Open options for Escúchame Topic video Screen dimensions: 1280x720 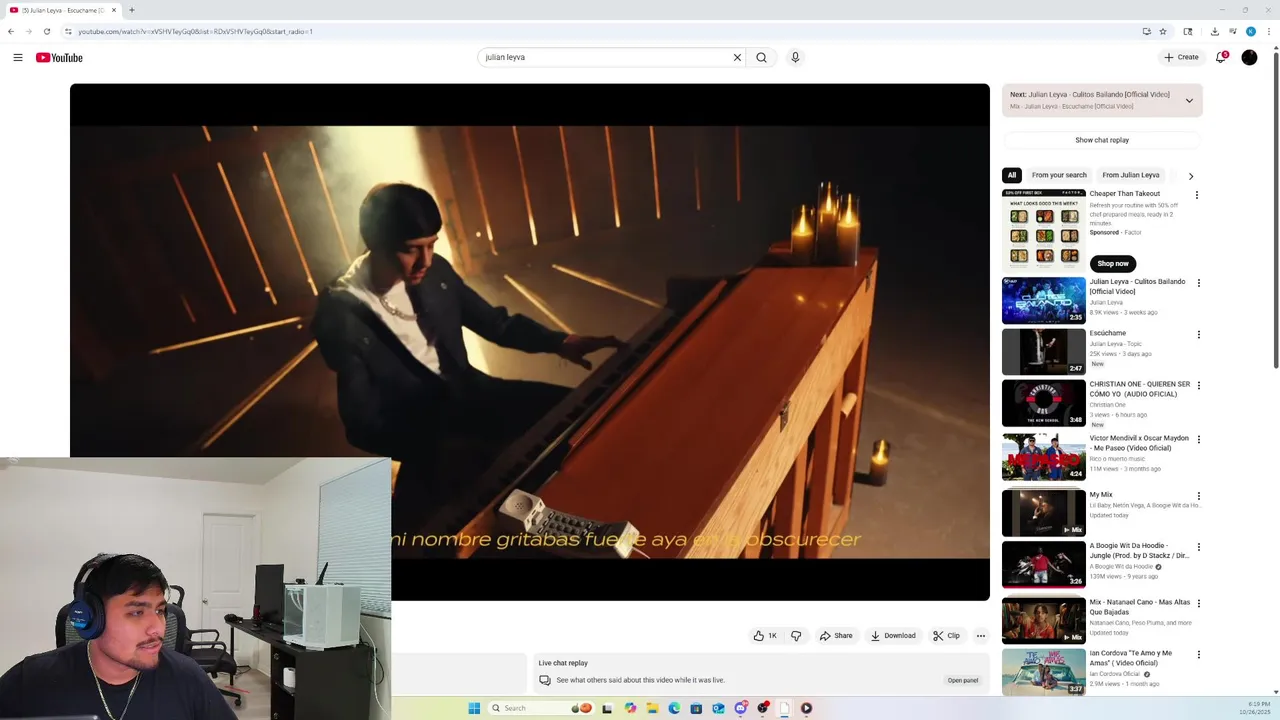(x=1198, y=335)
